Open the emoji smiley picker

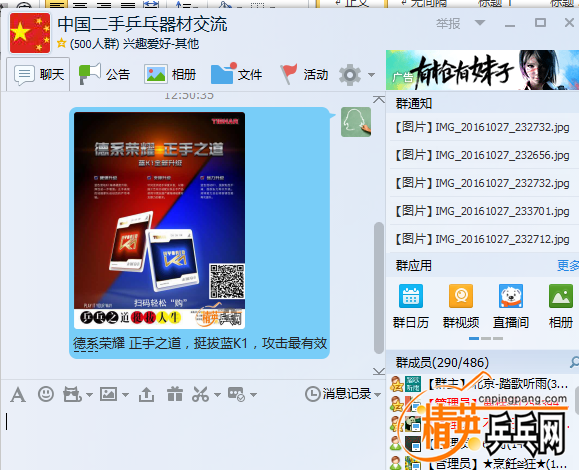coord(46,394)
